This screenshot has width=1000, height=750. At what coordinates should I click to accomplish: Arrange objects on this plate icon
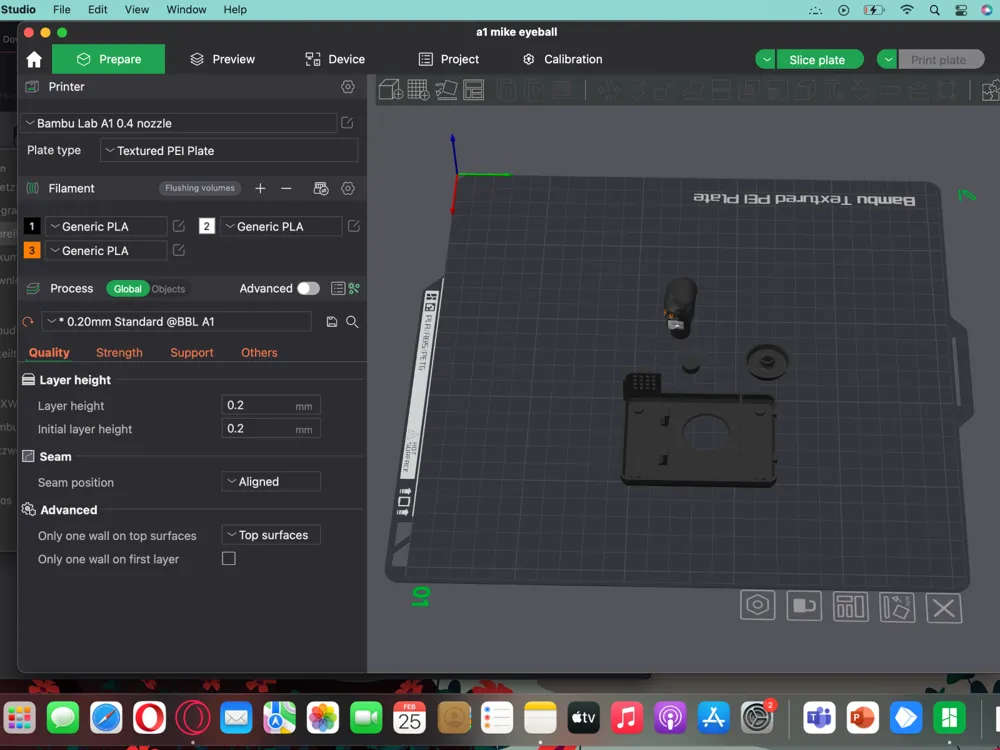851,607
